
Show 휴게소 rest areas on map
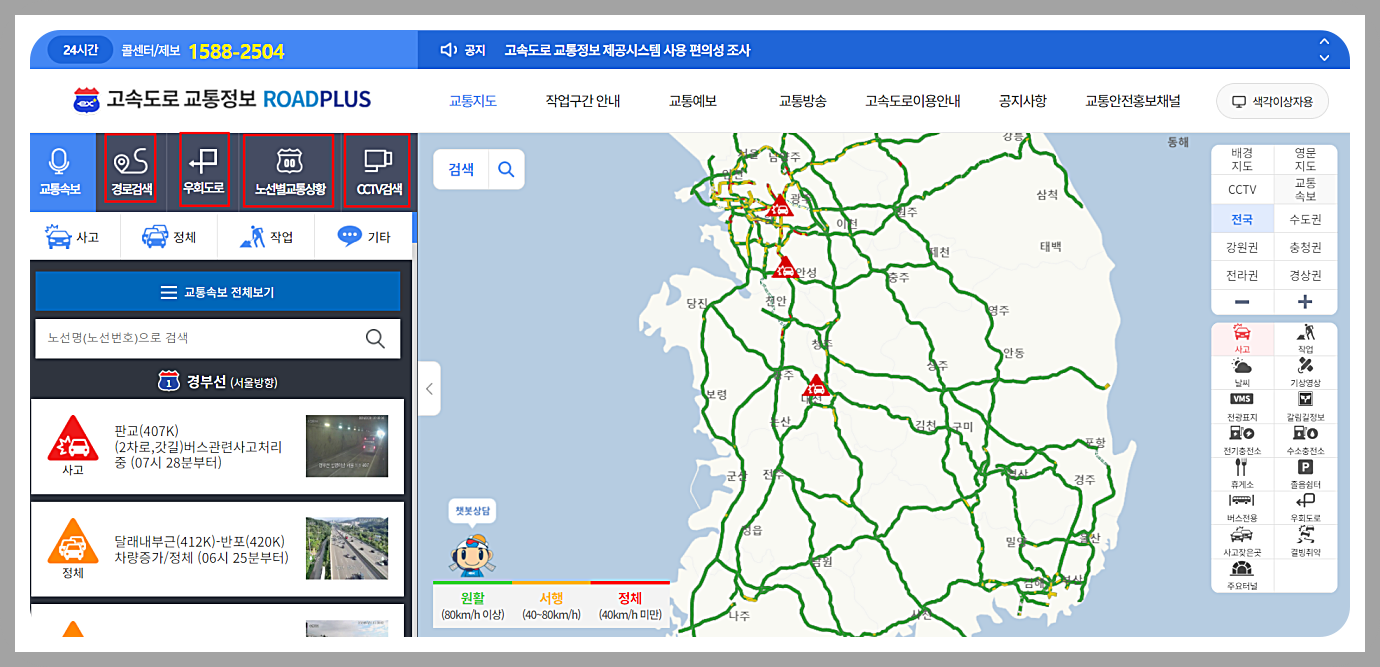point(1242,474)
